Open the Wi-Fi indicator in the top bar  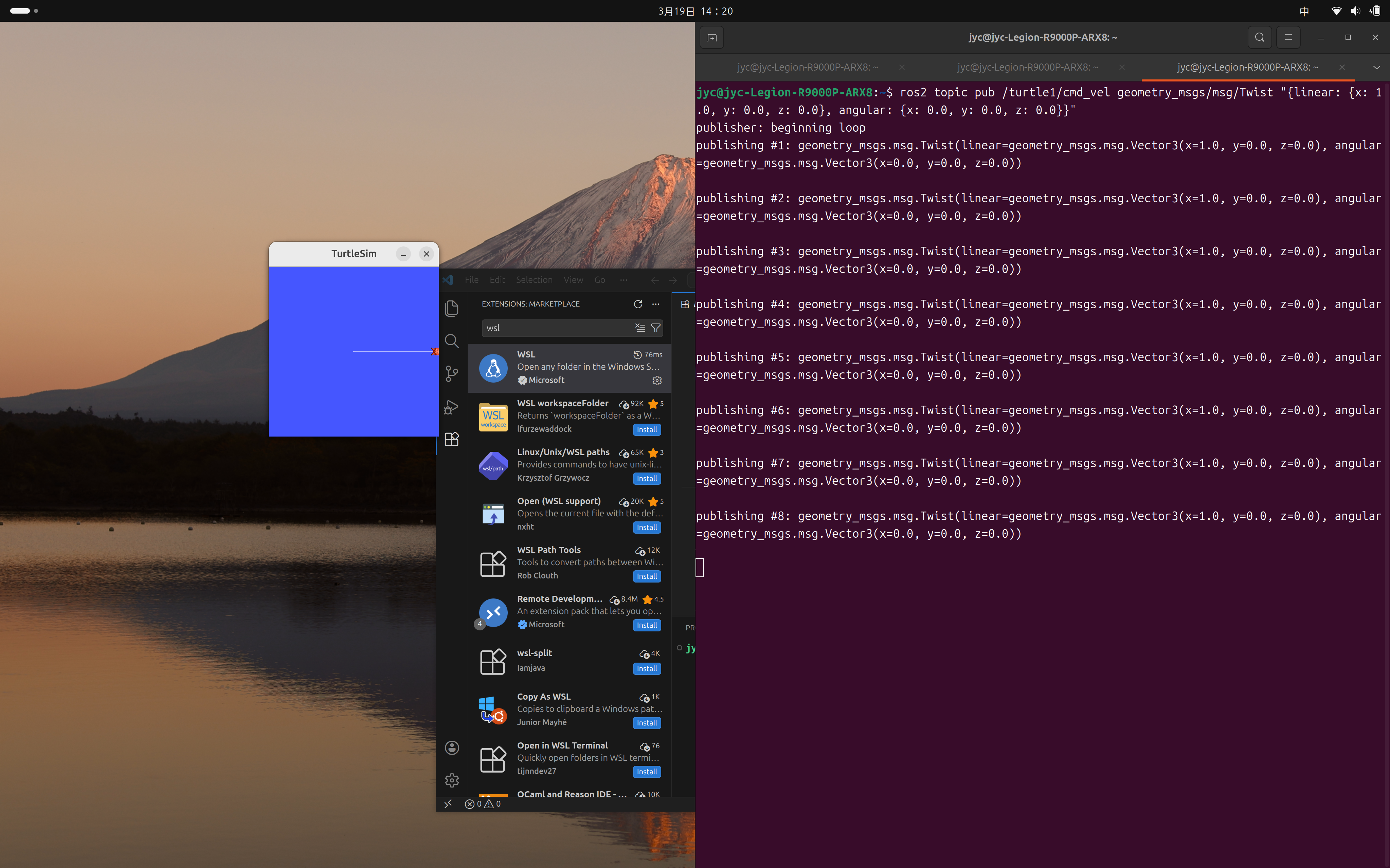coord(1336,11)
